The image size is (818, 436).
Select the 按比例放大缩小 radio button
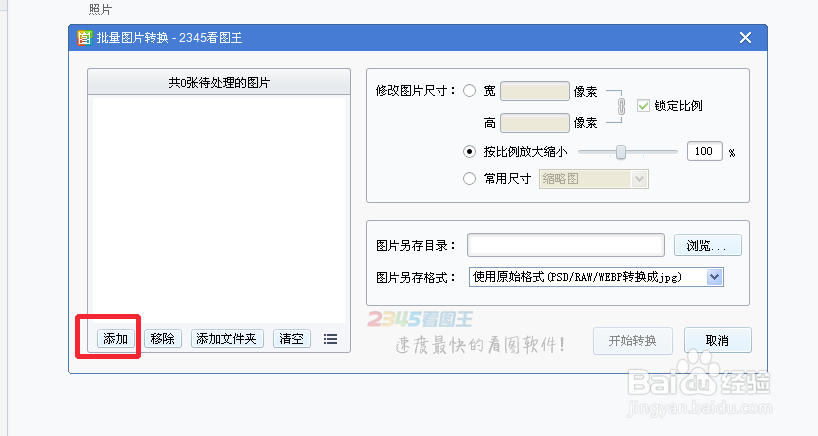point(470,152)
